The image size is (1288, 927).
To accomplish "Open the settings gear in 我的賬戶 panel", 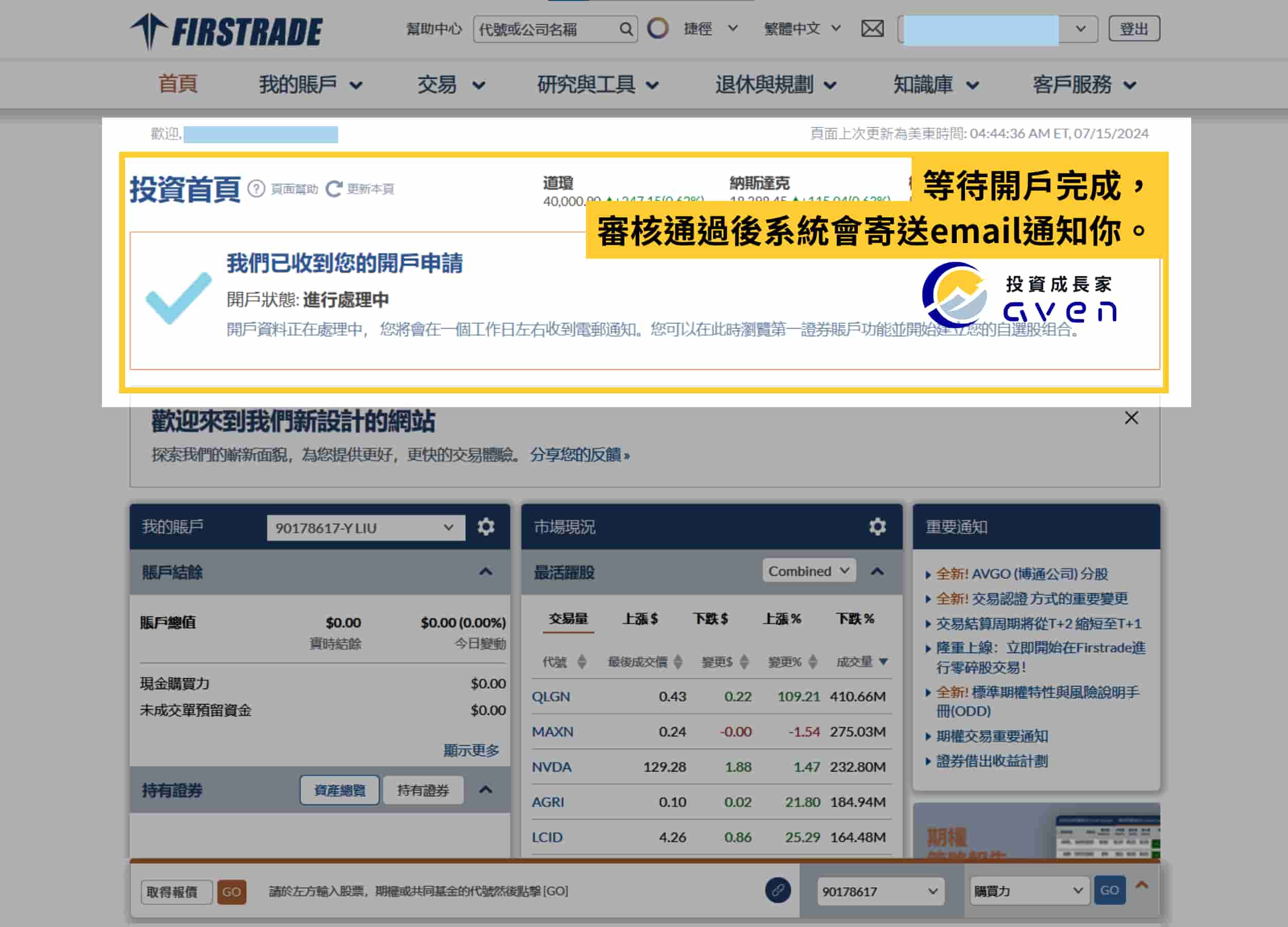I will click(485, 527).
